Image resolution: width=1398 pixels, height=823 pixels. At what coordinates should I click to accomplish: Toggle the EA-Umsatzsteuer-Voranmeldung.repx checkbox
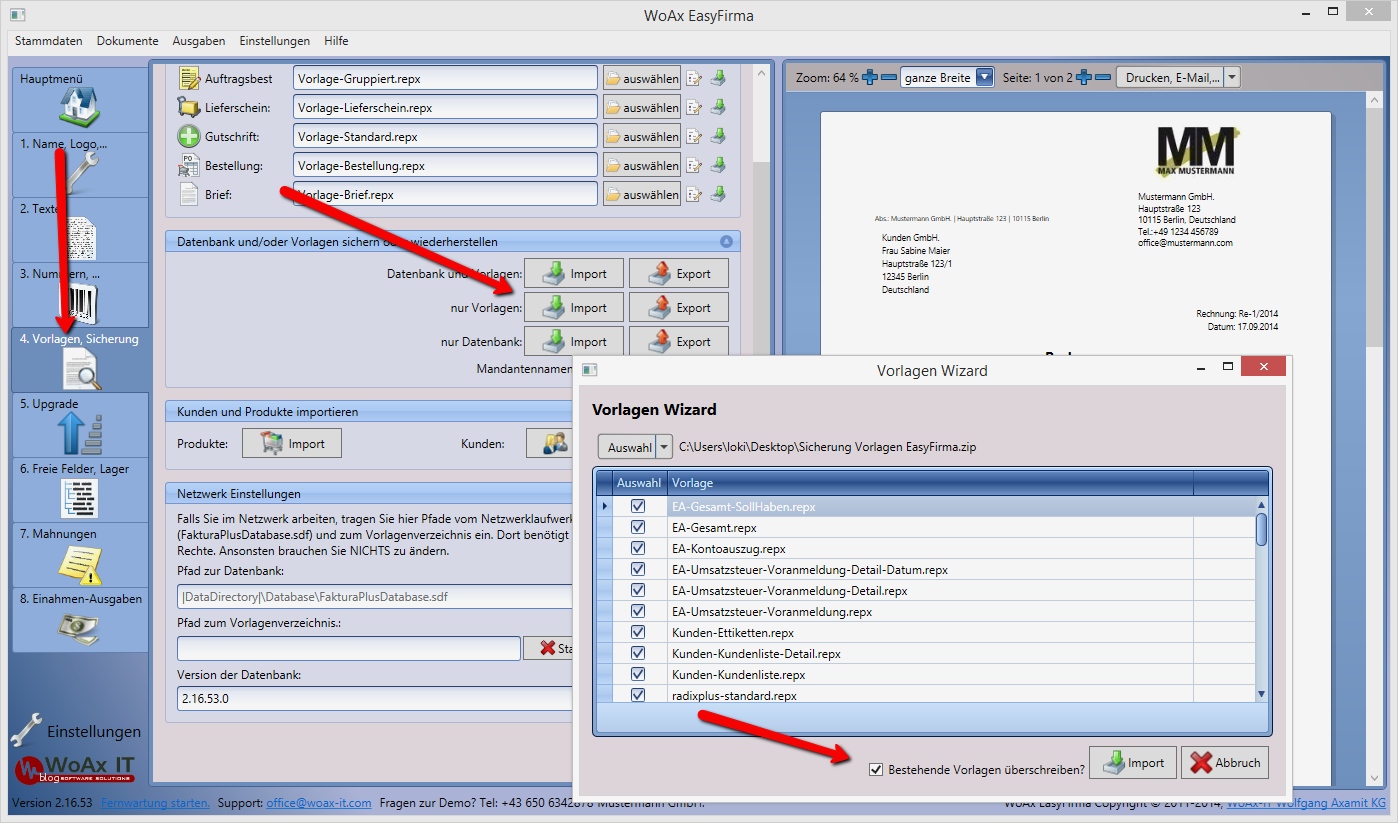(638, 612)
